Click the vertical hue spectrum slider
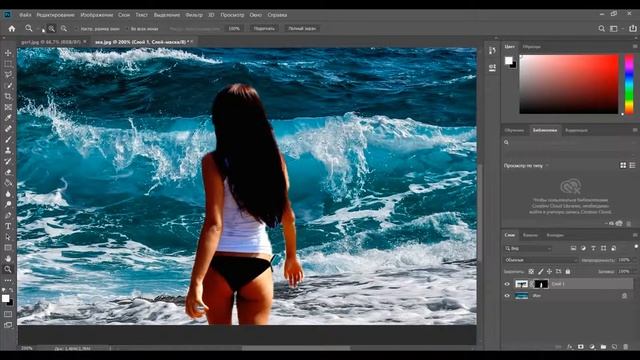The image size is (640, 360). click(629, 84)
